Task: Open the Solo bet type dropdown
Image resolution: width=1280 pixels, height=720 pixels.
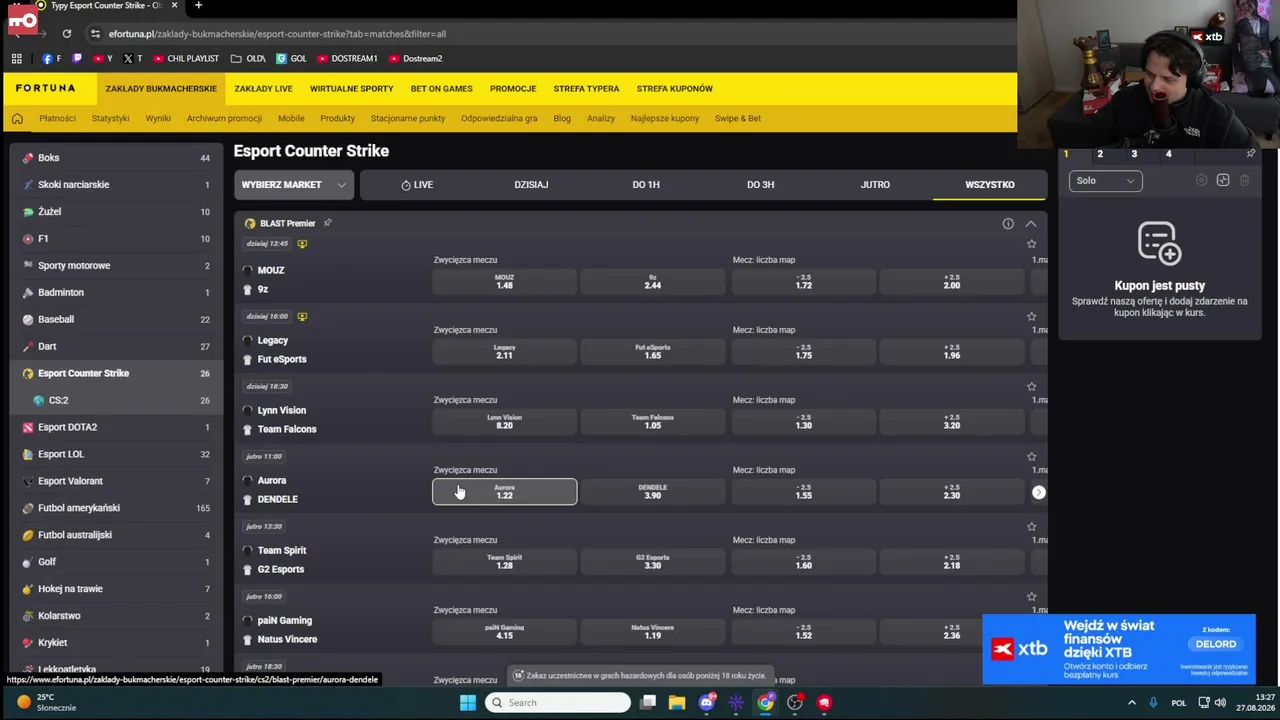Action: click(x=1105, y=181)
